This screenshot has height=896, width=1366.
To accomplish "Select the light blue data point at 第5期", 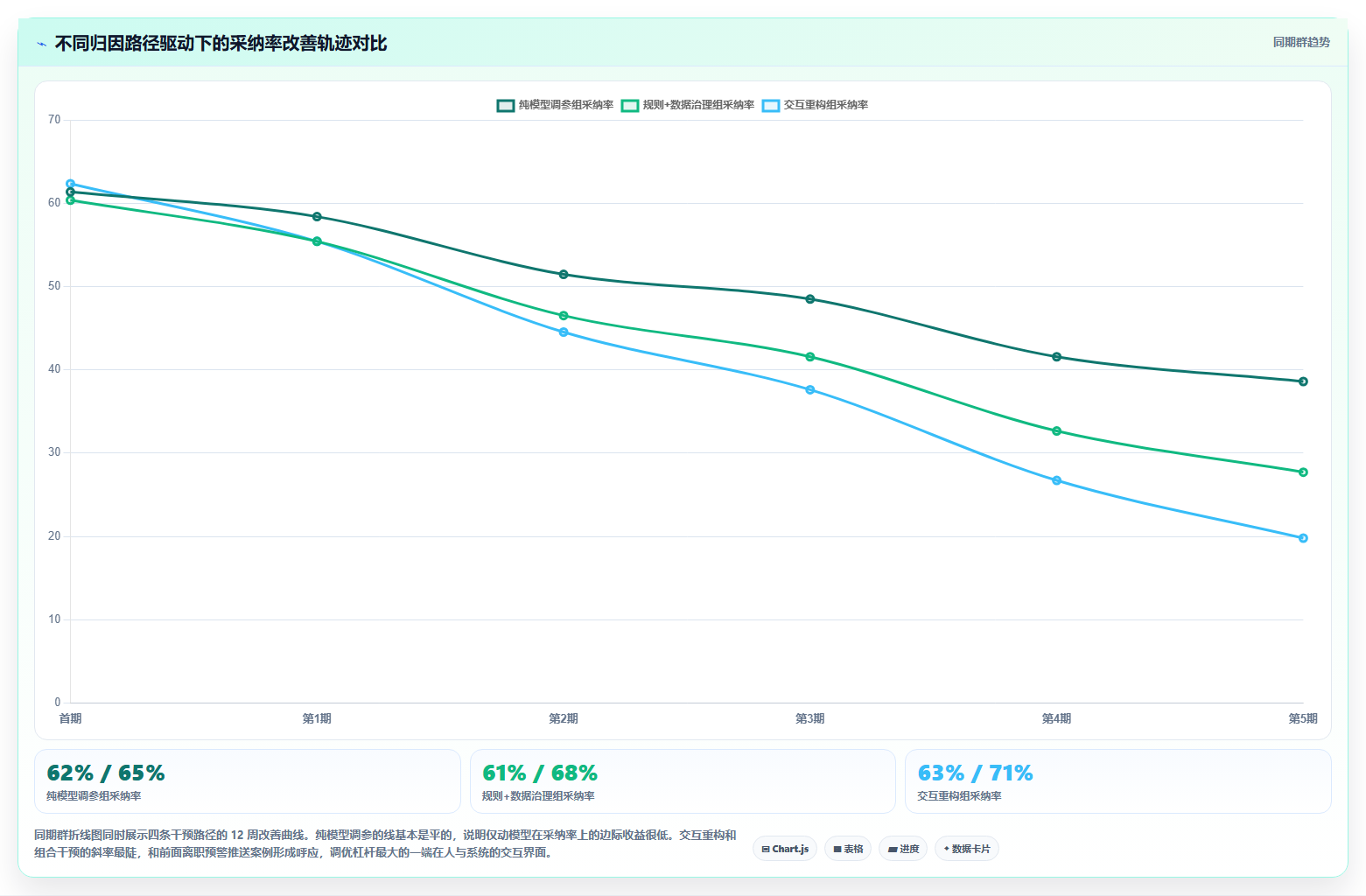I will (x=1303, y=538).
